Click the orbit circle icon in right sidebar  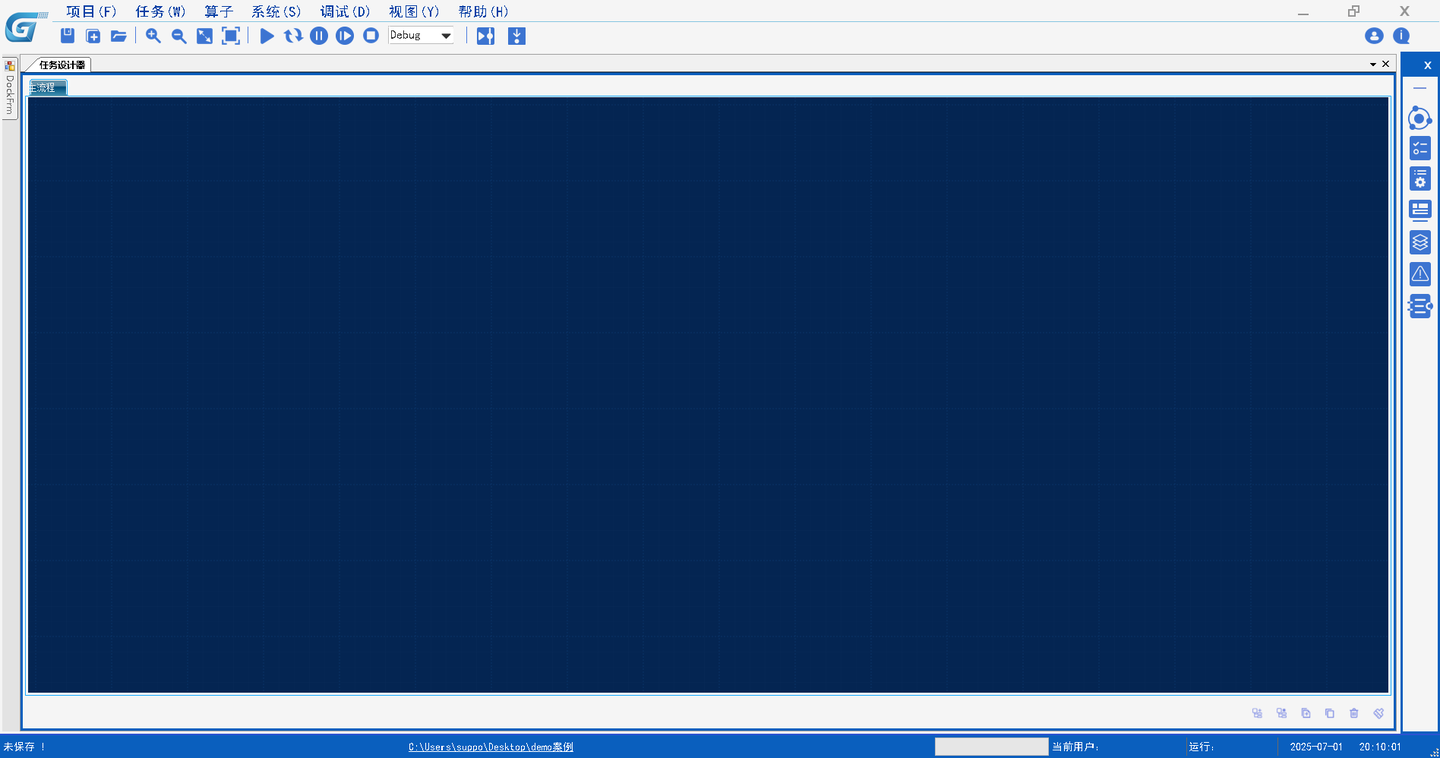tap(1420, 119)
